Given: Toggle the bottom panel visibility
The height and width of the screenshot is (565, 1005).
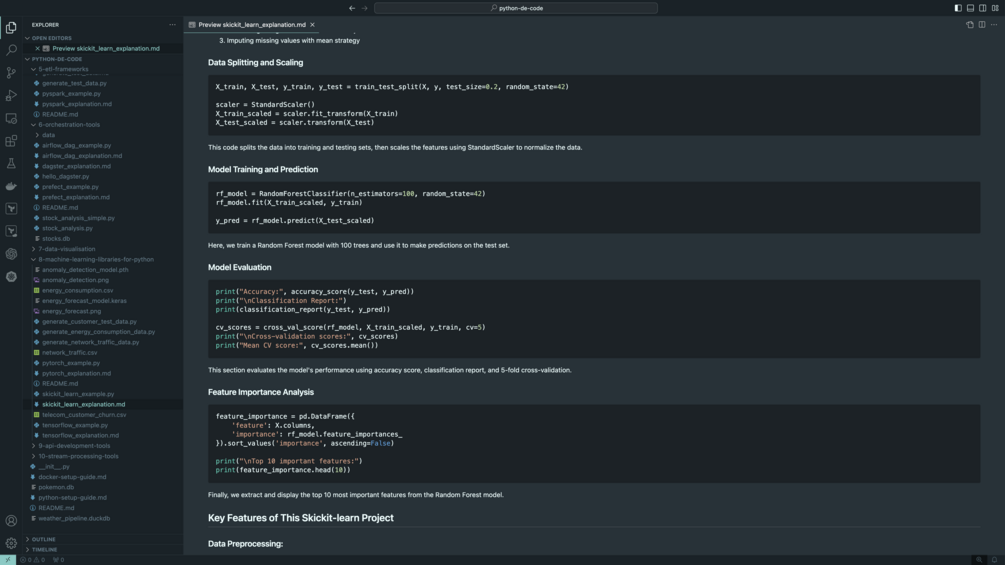Looking at the screenshot, I should coord(970,8).
